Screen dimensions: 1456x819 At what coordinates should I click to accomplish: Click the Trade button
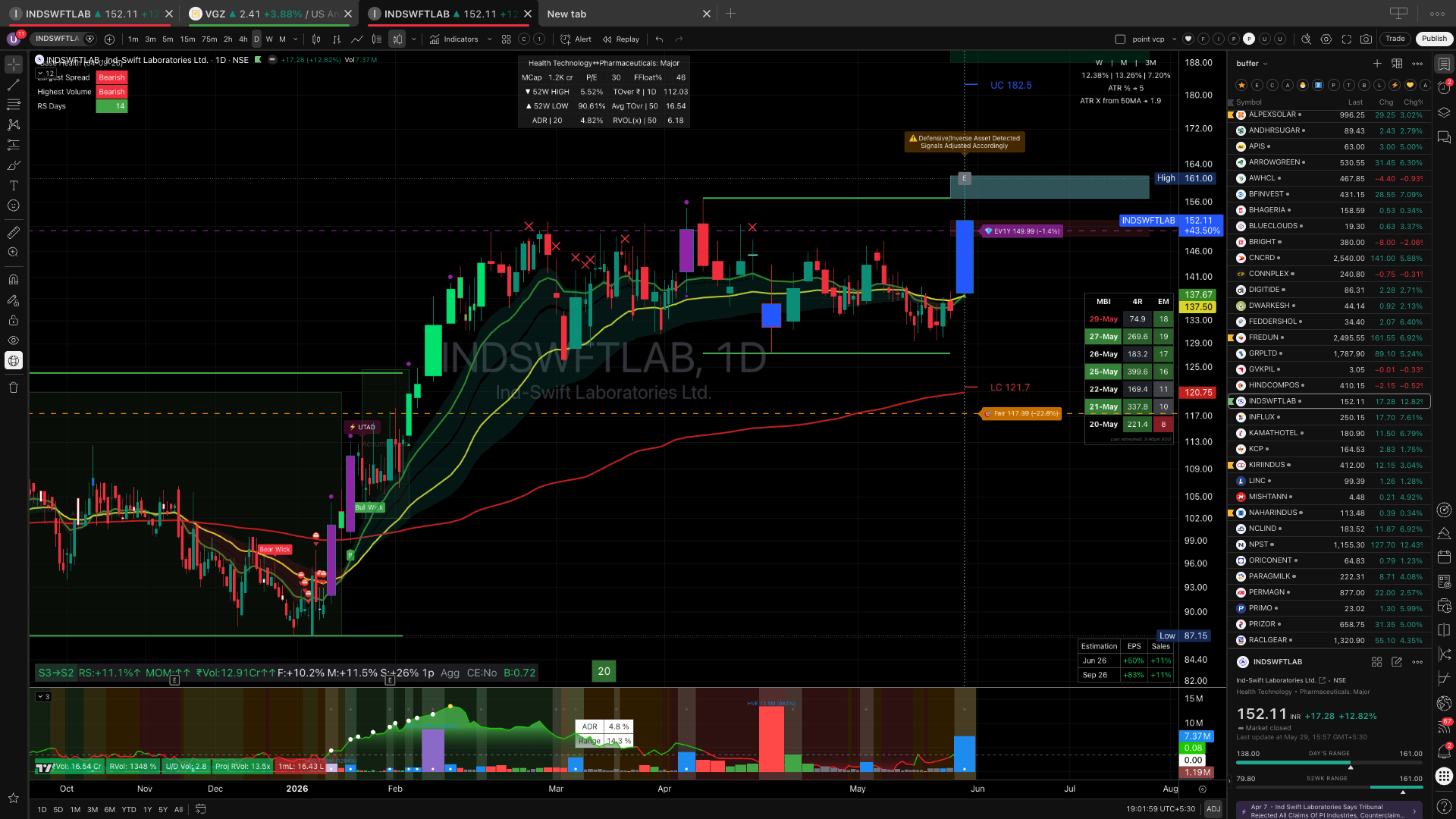pos(1395,39)
